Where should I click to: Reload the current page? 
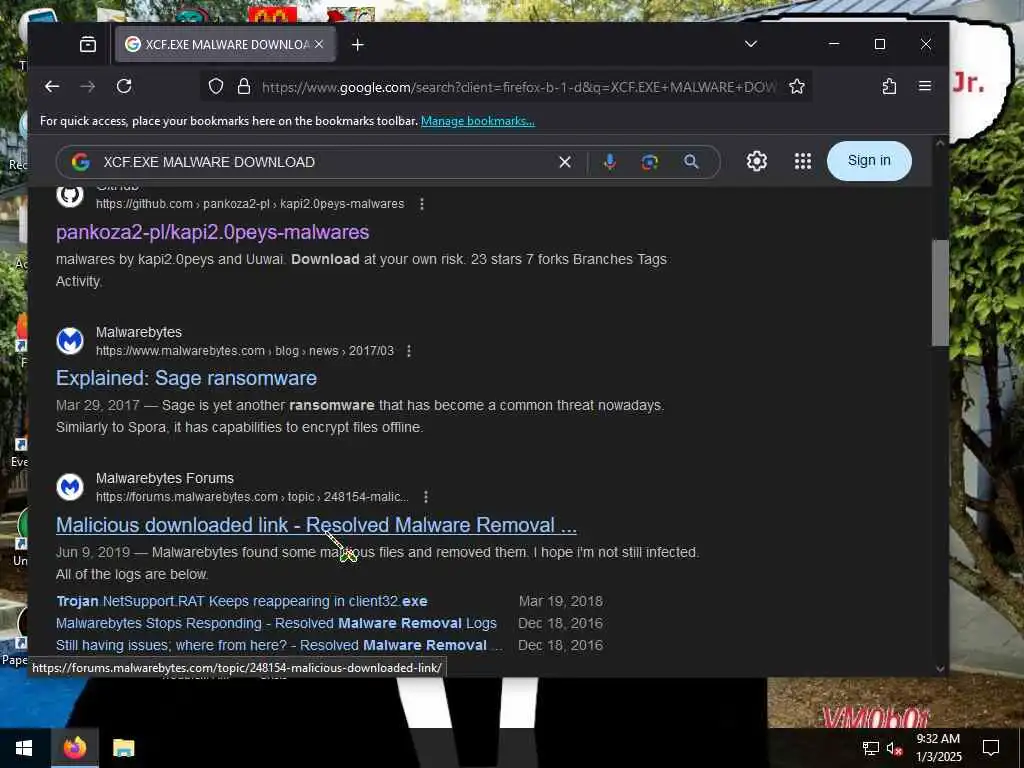tap(124, 86)
